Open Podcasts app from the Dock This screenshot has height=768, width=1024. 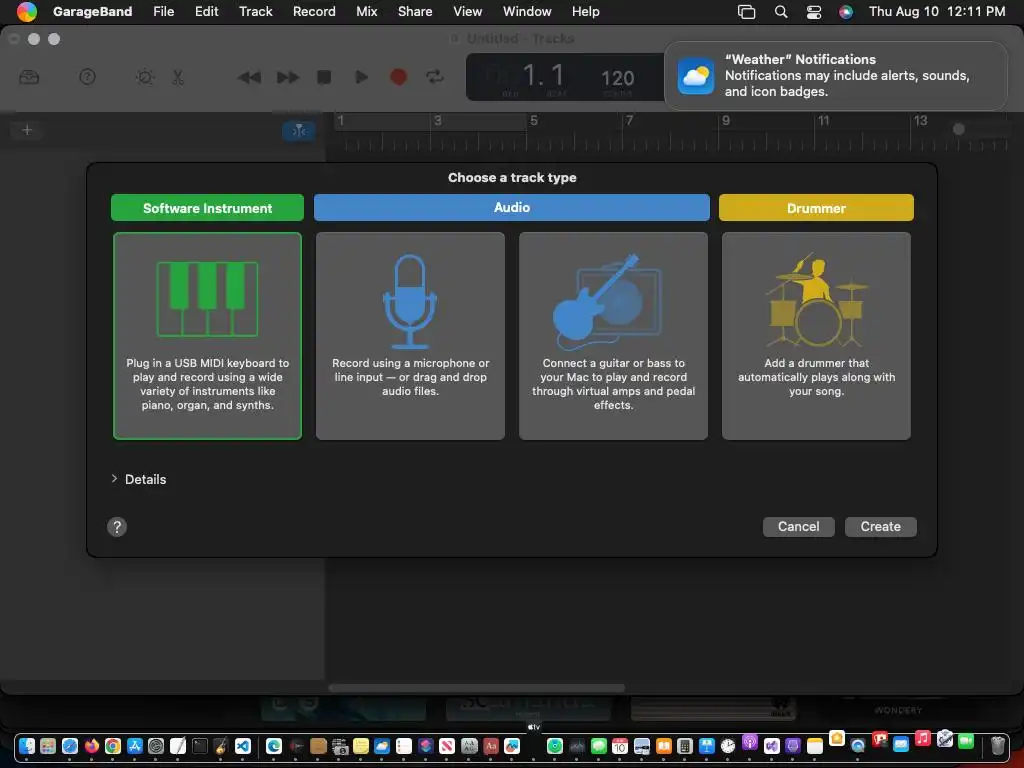(x=750, y=742)
